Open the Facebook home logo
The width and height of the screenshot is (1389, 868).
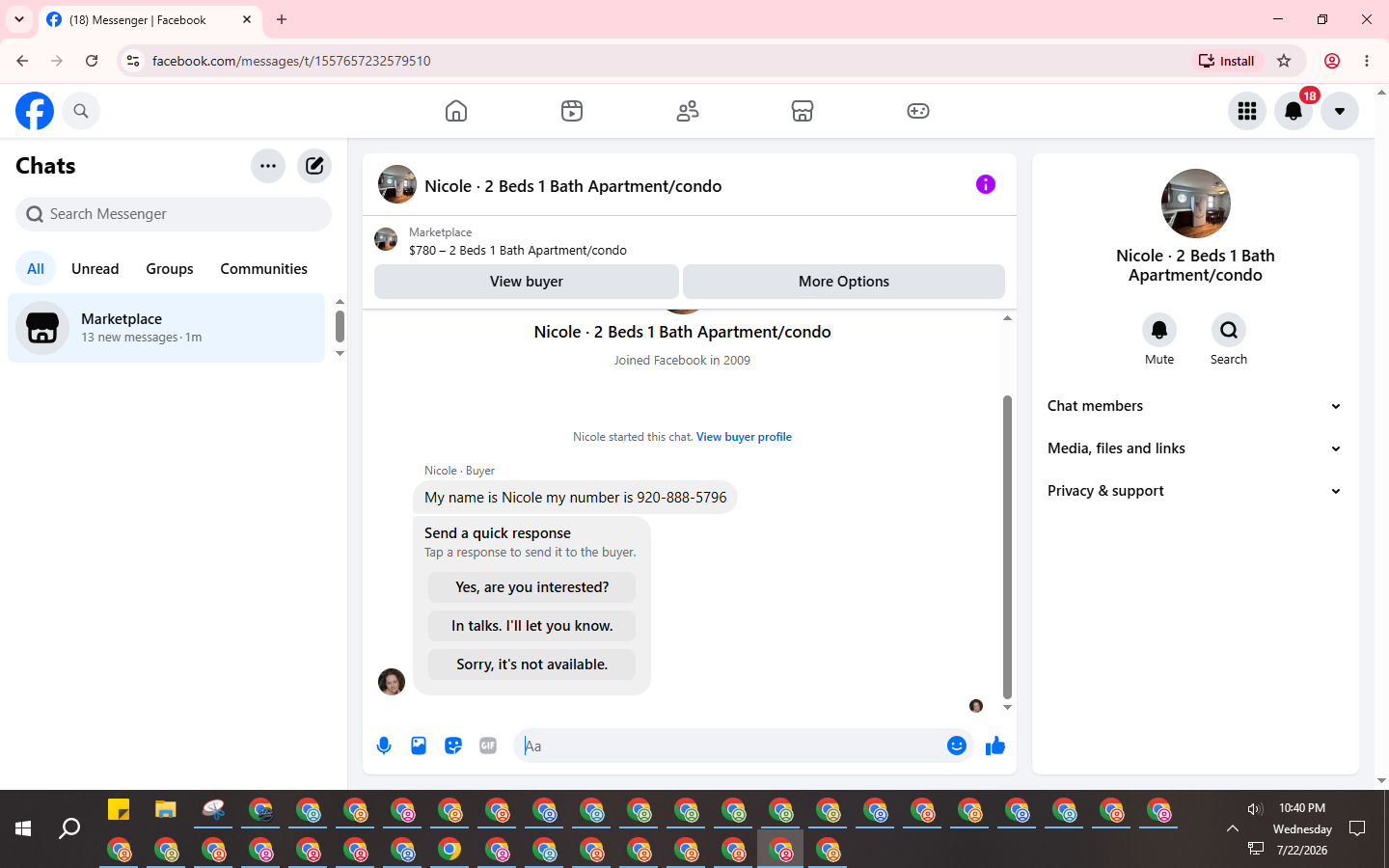tap(35, 111)
